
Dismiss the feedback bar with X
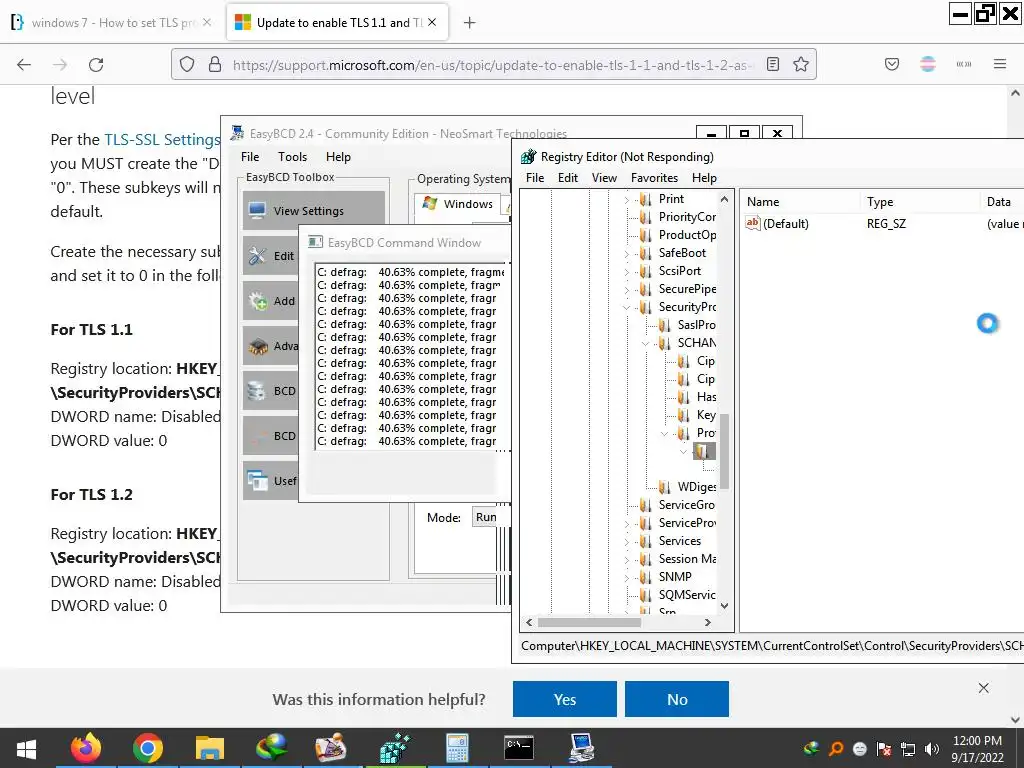coord(984,688)
